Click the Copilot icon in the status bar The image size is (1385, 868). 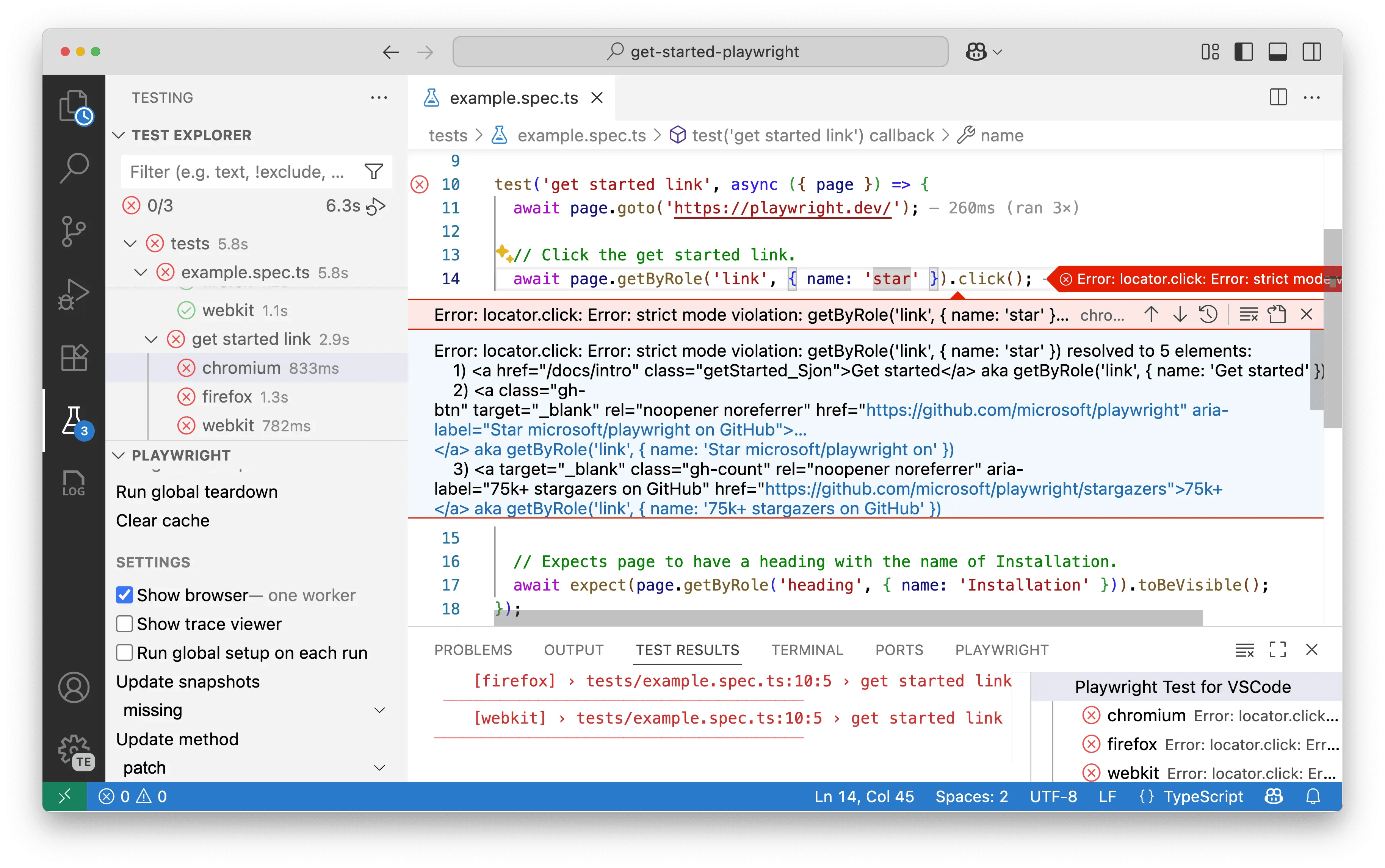(x=1274, y=796)
